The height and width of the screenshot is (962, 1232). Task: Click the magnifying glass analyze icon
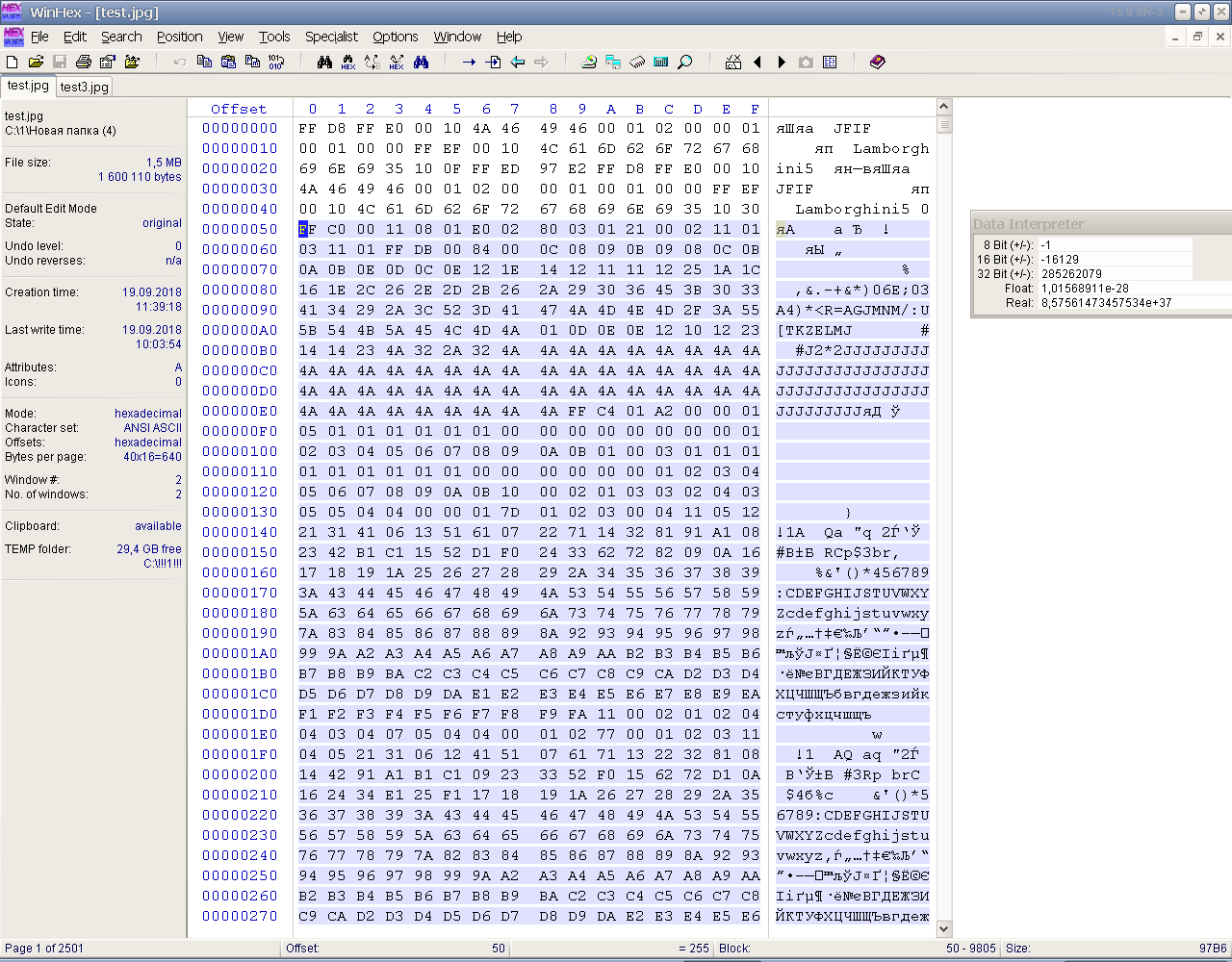[685, 62]
